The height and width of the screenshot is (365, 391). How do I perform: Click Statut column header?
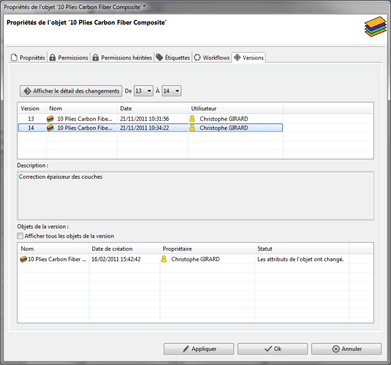302,249
